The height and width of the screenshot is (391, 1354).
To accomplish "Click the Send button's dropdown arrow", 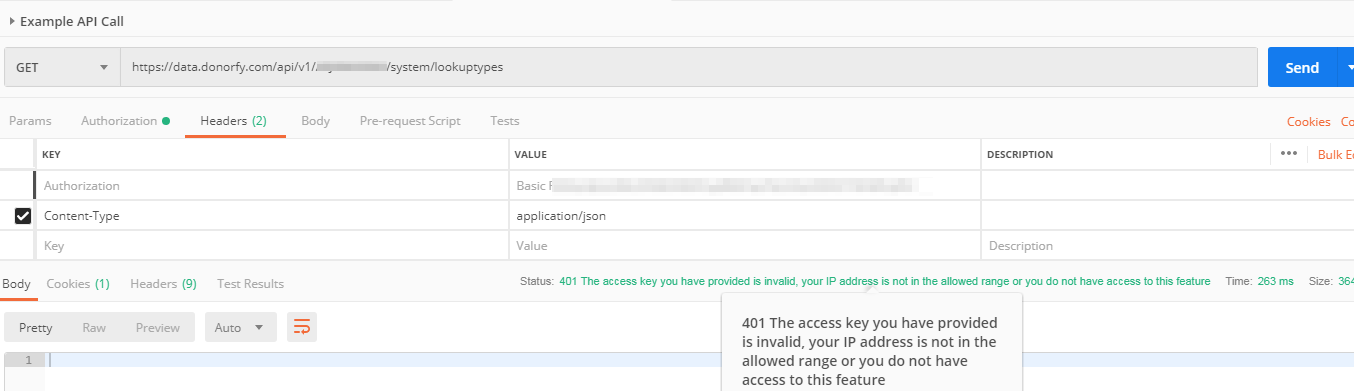I will coord(1346,67).
